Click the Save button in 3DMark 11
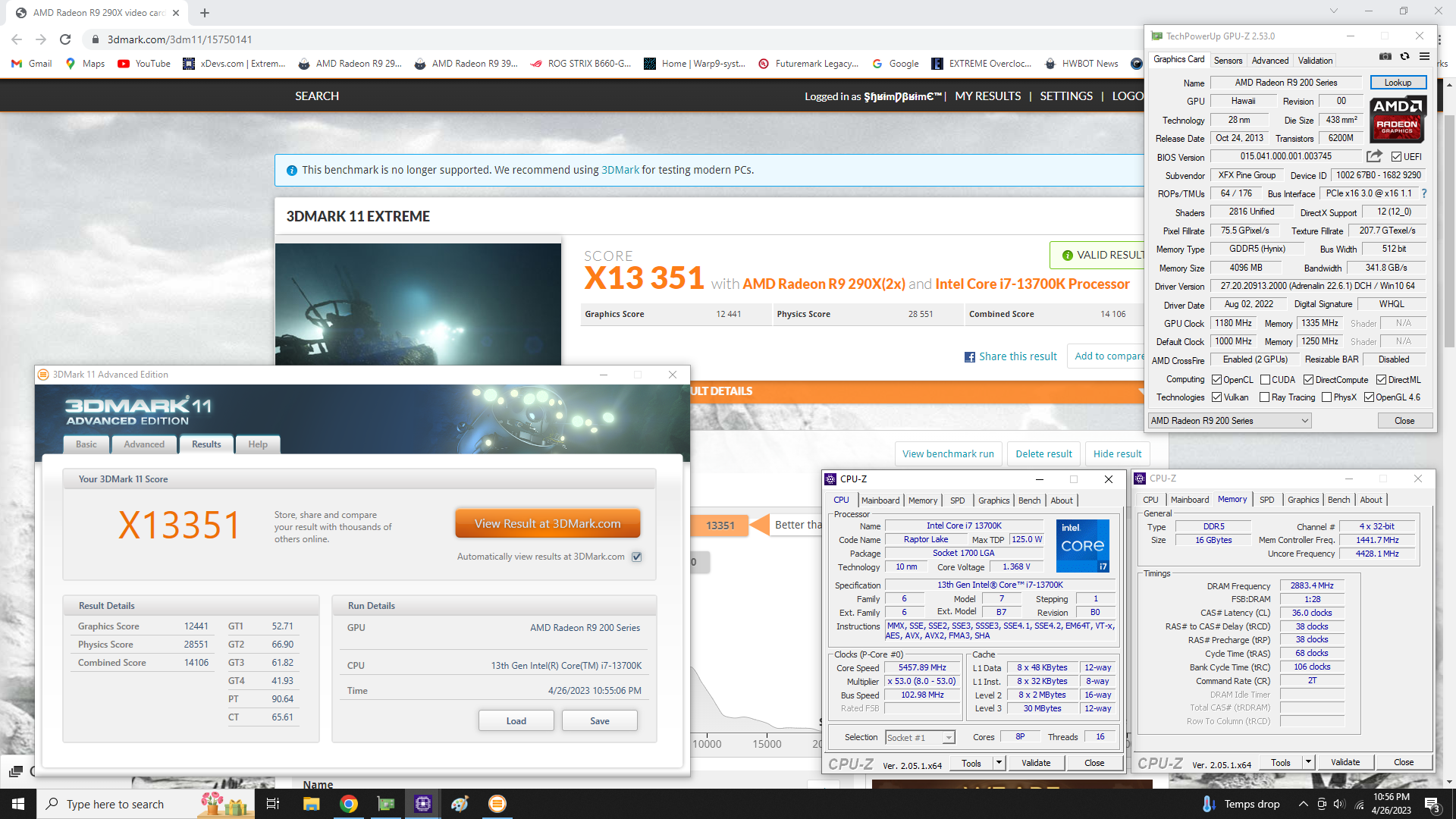The height and width of the screenshot is (819, 1456). [x=599, y=721]
